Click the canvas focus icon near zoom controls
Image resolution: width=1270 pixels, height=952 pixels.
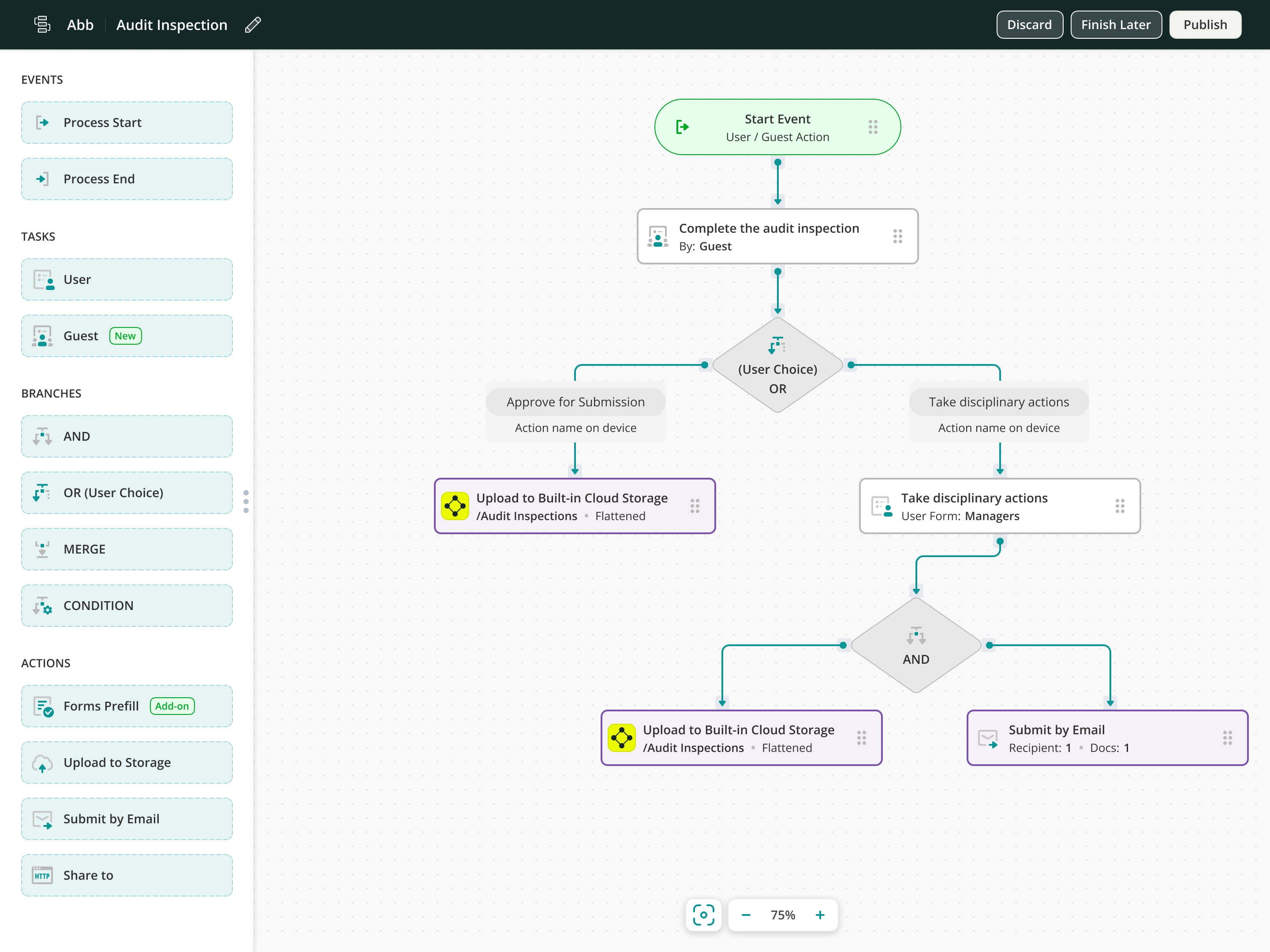703,915
